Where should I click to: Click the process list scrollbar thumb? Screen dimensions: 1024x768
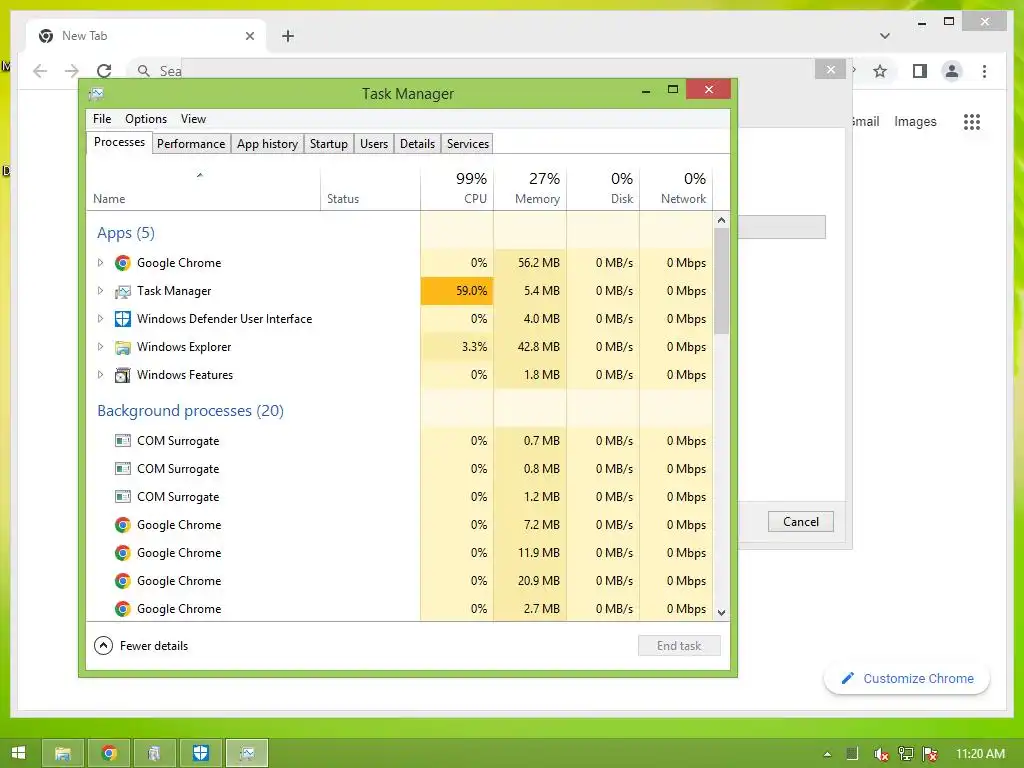(x=722, y=281)
